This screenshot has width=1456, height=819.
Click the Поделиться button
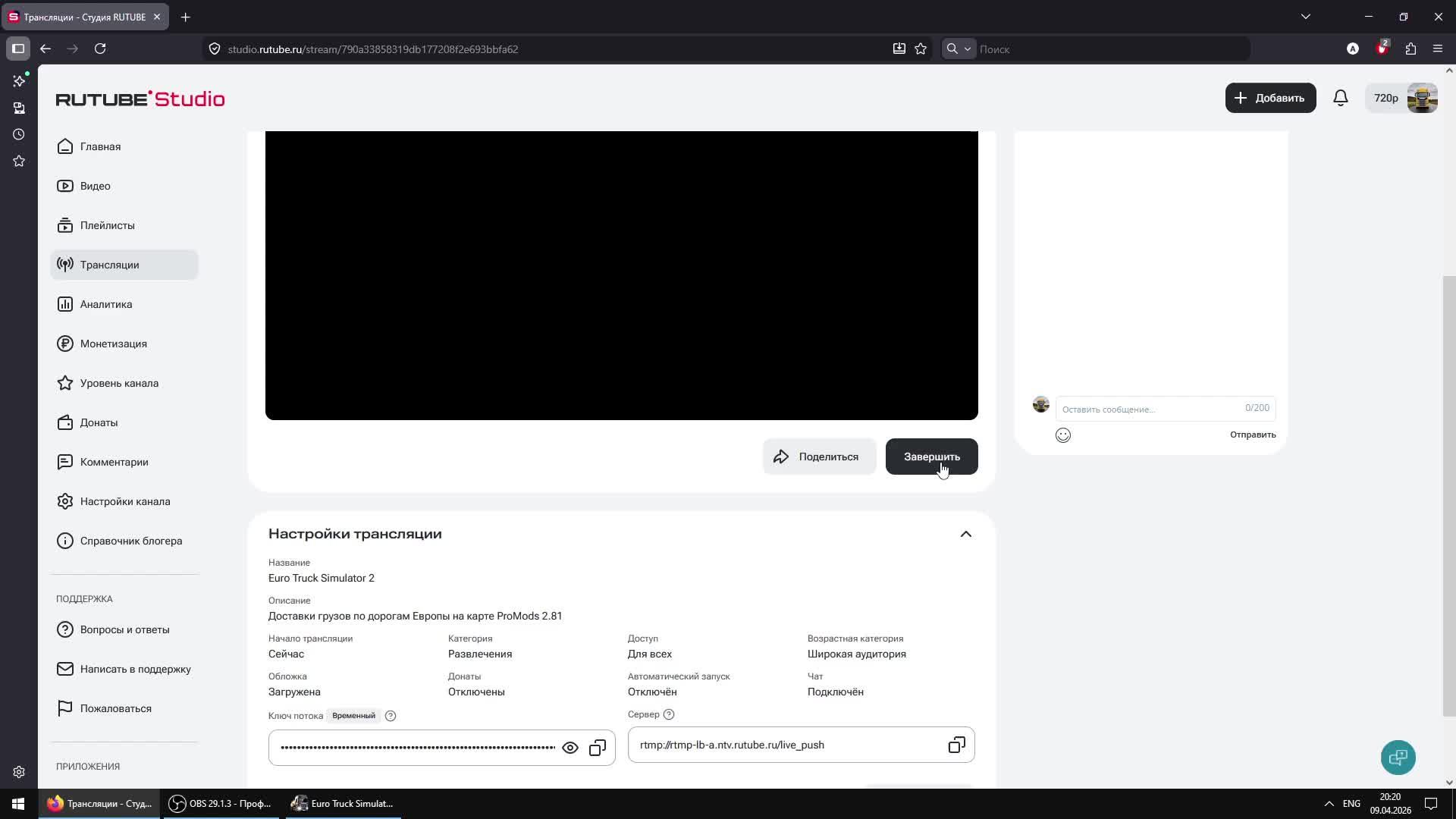coord(818,457)
